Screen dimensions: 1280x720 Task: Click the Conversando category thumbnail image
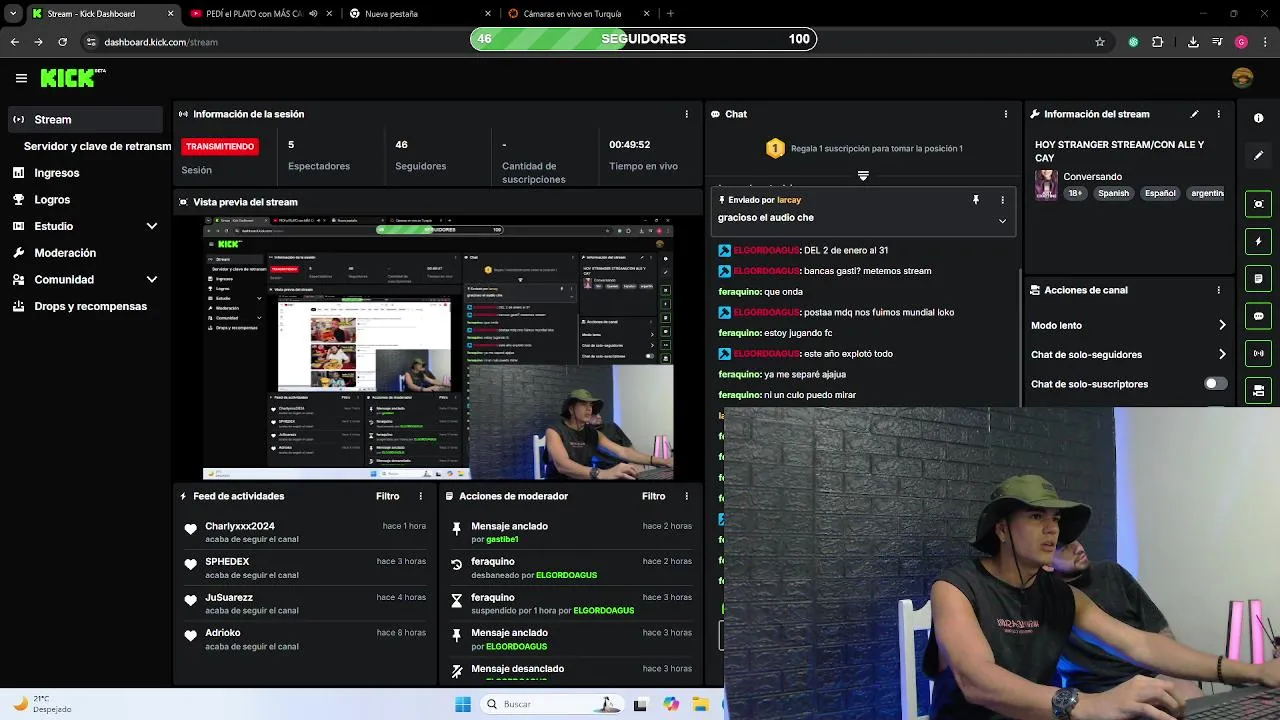(1046, 185)
